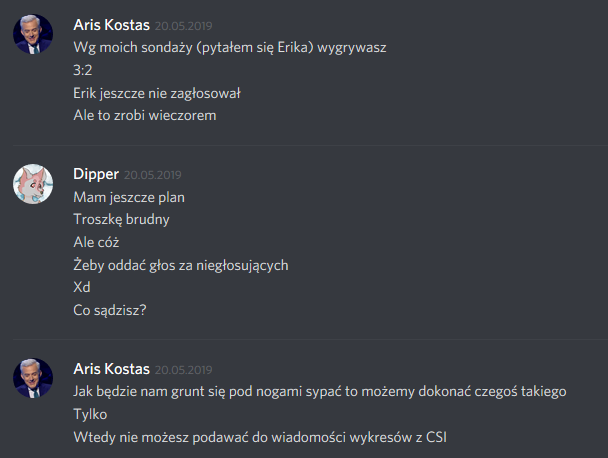Click Aris Kostas username above 'Wg moich sondaży'
The image size is (608, 458).
coord(112,25)
